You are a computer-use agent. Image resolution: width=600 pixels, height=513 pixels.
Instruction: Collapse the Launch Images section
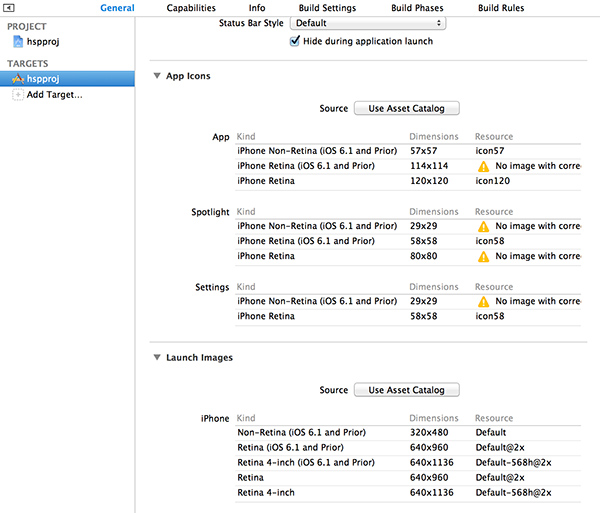[x=157, y=357]
